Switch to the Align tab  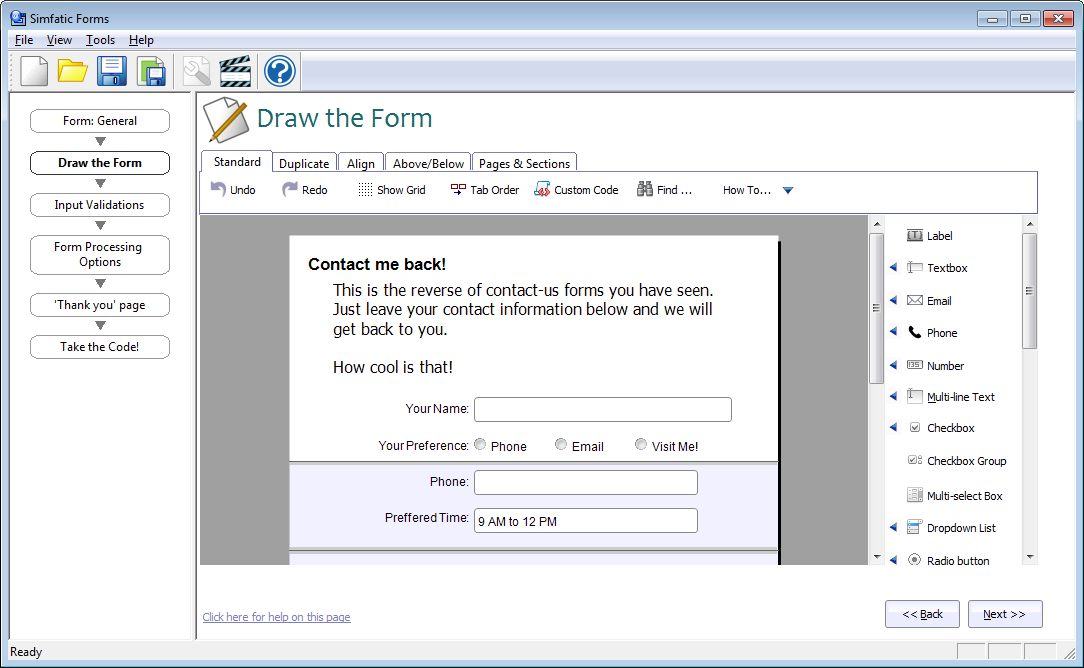(361, 163)
